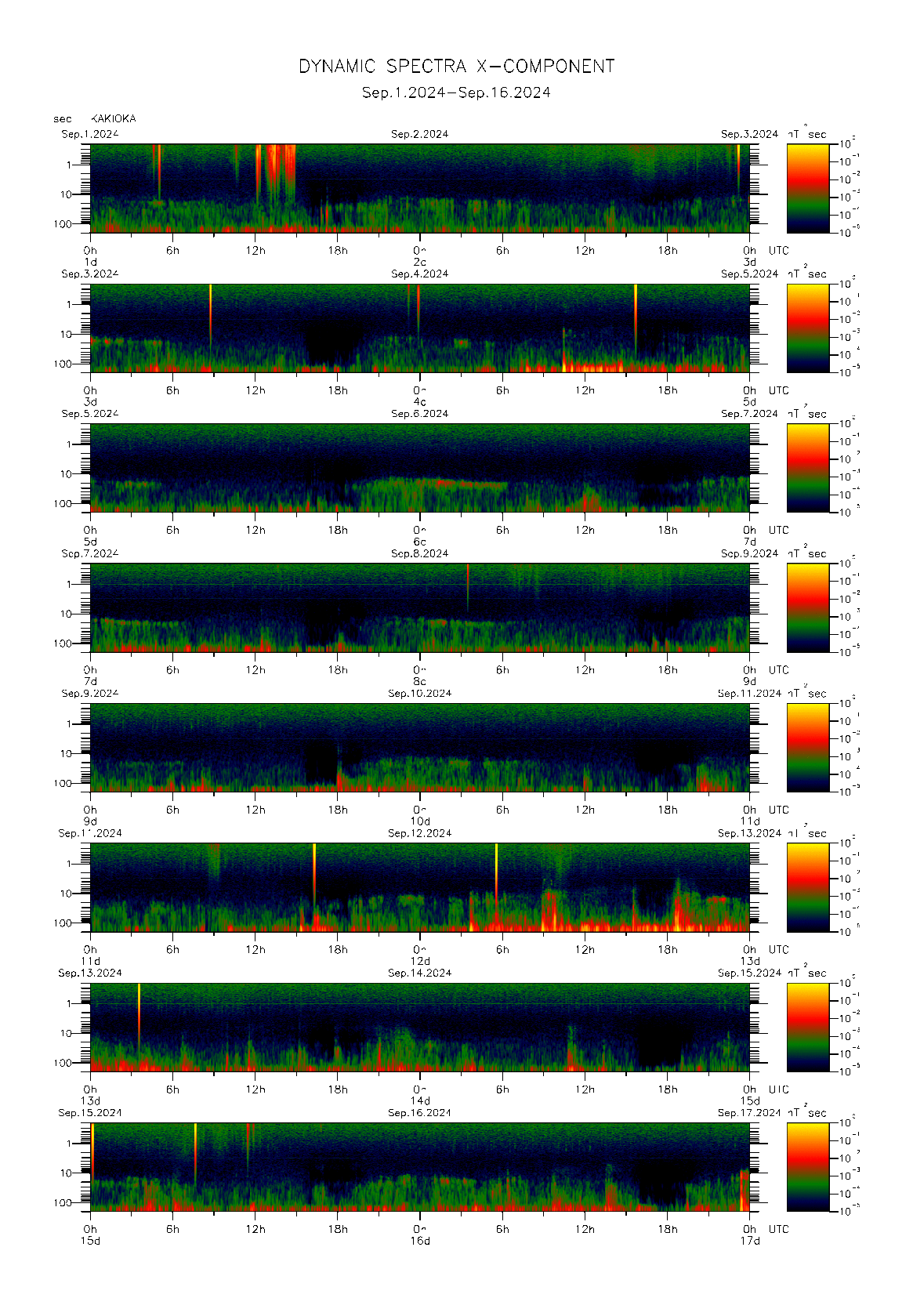Click the colorbar beside the top spectrogram
Screen dimensions: 913x1316
click(x=807, y=188)
